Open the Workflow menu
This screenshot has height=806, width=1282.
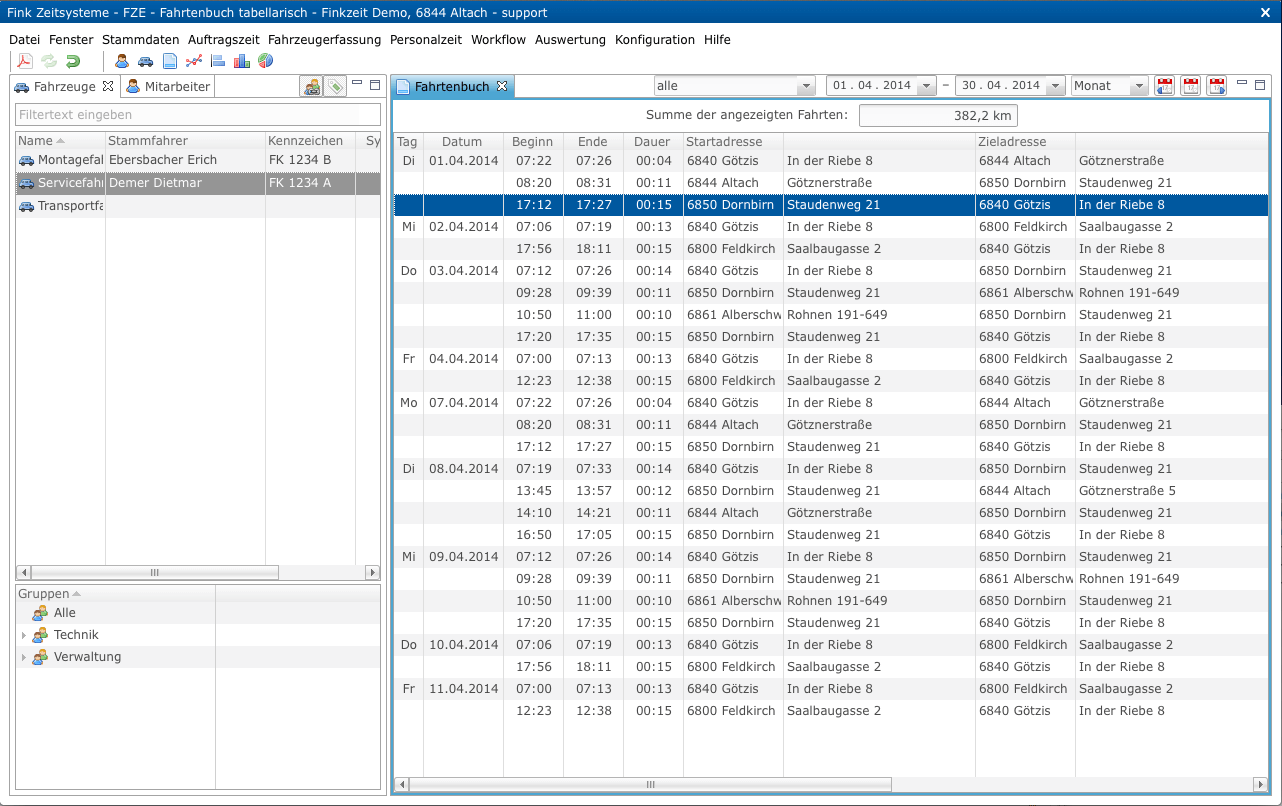(x=498, y=40)
